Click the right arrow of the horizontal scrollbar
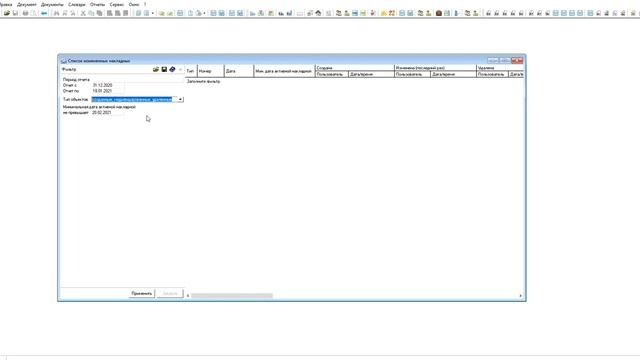 pos(520,296)
